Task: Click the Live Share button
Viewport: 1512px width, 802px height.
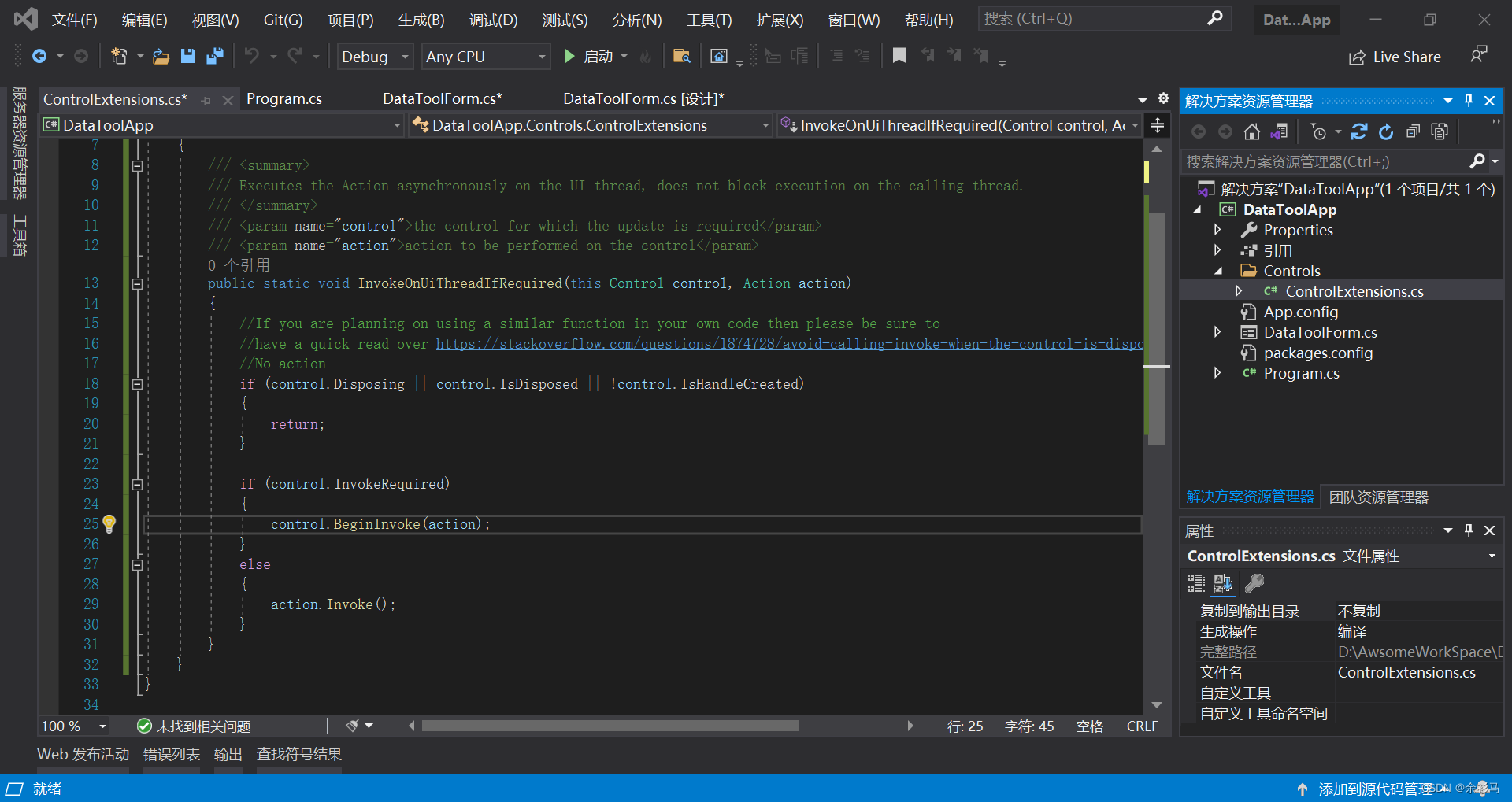Action: [x=1394, y=56]
